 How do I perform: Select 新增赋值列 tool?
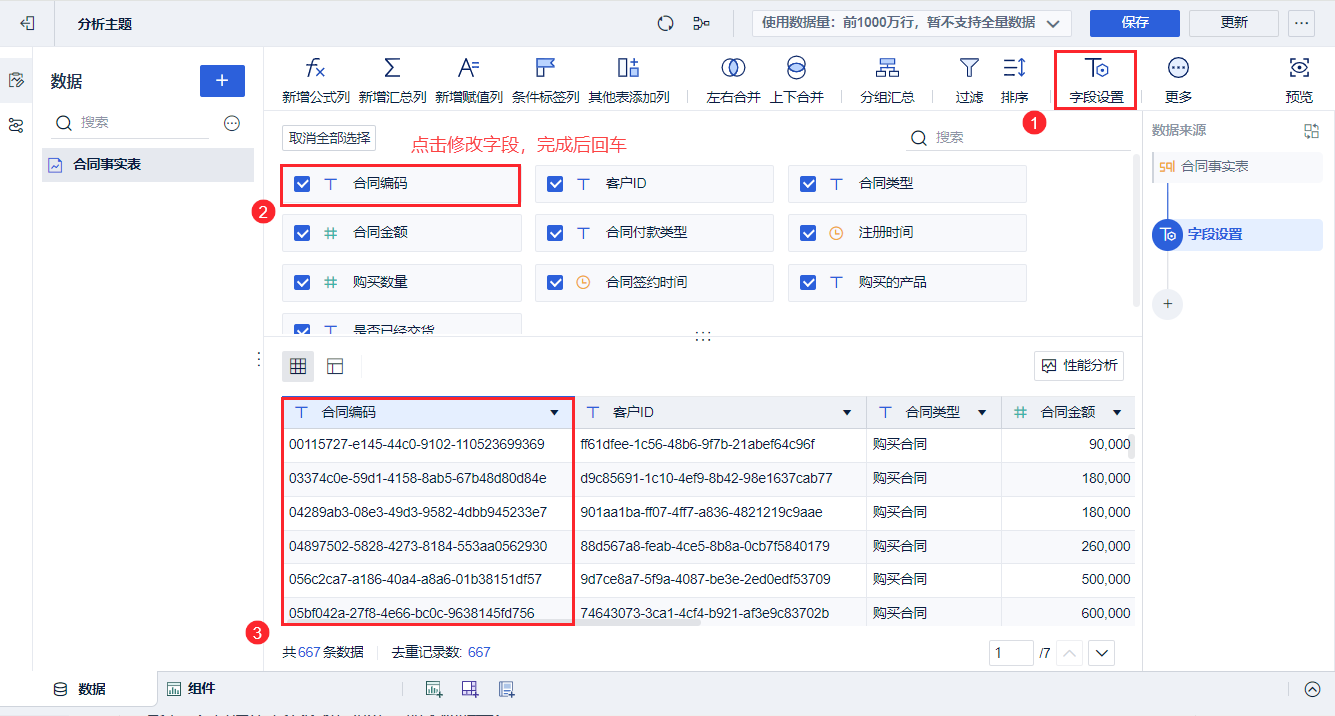click(x=468, y=80)
